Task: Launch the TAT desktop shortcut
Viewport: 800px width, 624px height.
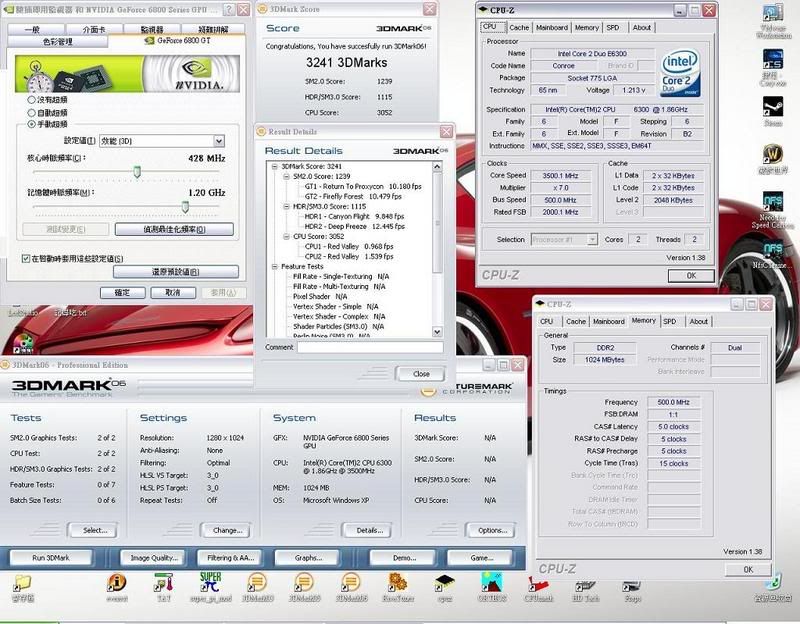Action: point(164,587)
